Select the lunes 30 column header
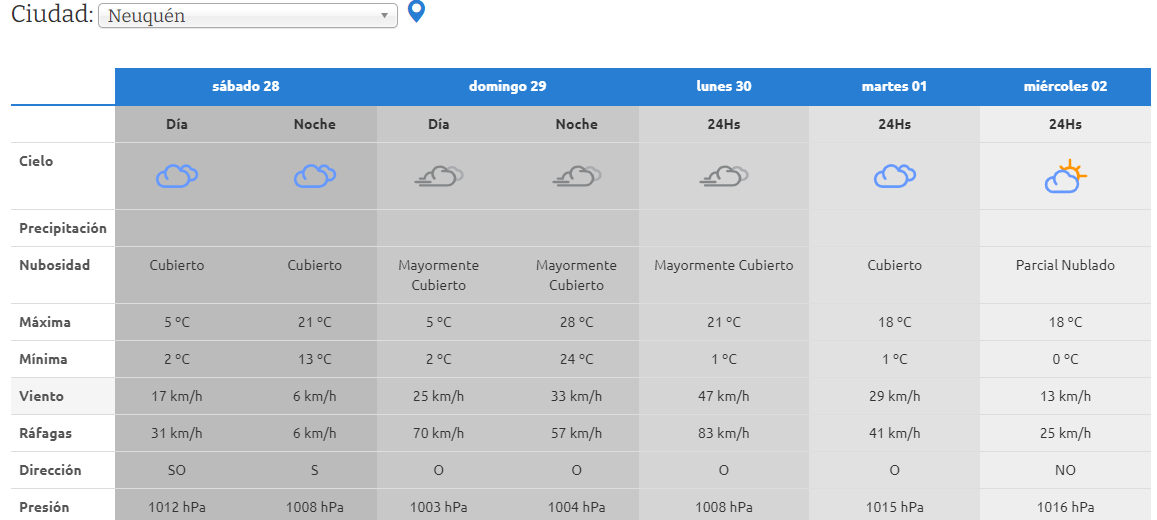 pyautogui.click(x=724, y=86)
